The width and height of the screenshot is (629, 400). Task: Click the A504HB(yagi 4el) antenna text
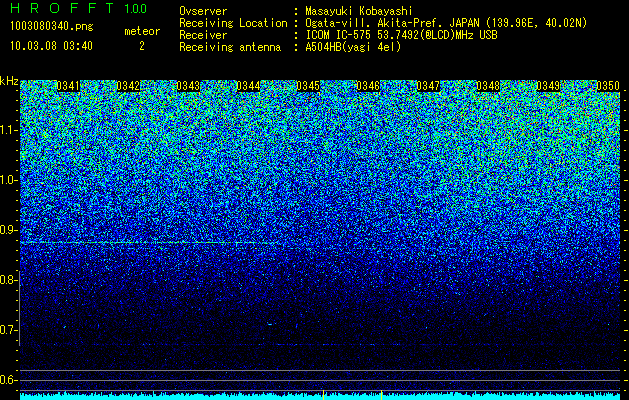353,47
